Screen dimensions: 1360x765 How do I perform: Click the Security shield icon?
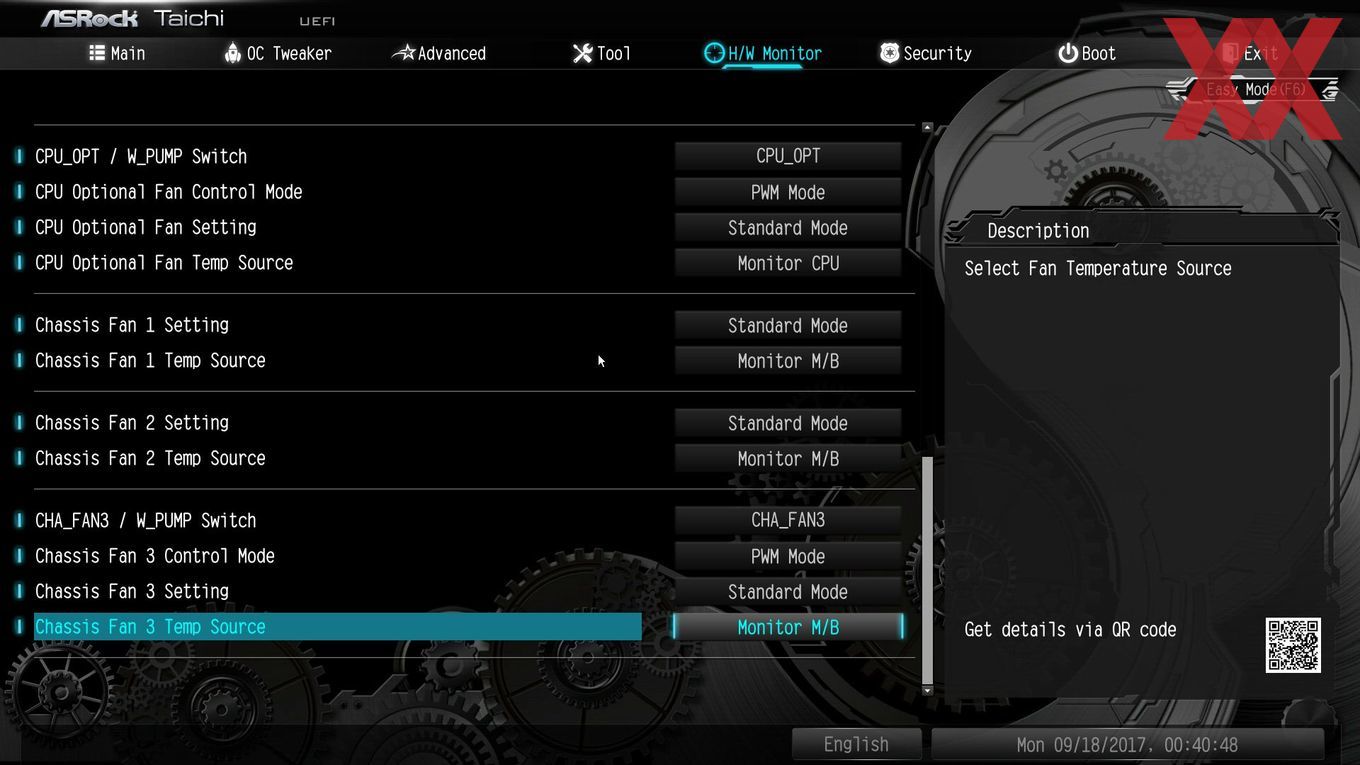(889, 53)
